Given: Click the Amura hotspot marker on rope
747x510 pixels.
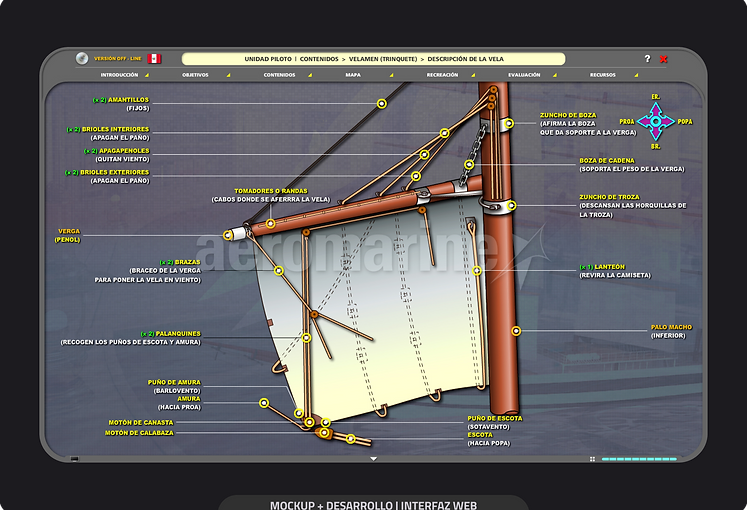Looking at the screenshot, I should click(264, 403).
